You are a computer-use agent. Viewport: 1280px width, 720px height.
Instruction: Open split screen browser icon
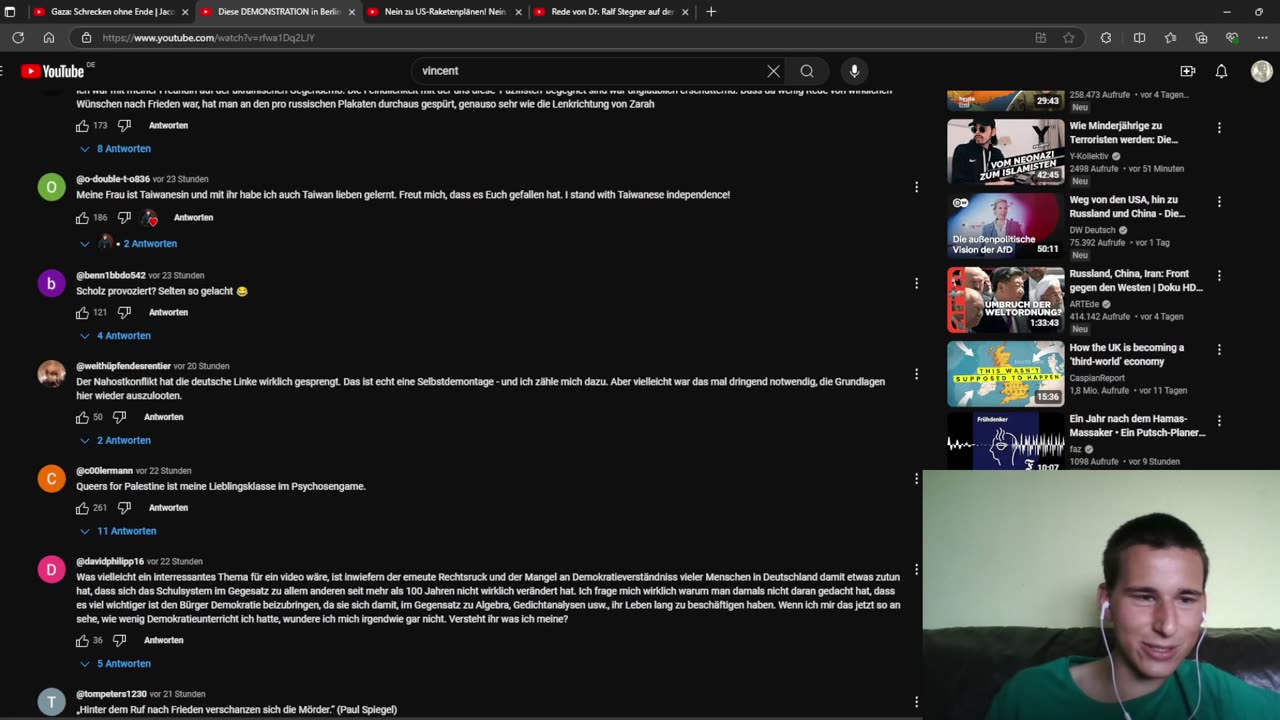tap(1139, 38)
